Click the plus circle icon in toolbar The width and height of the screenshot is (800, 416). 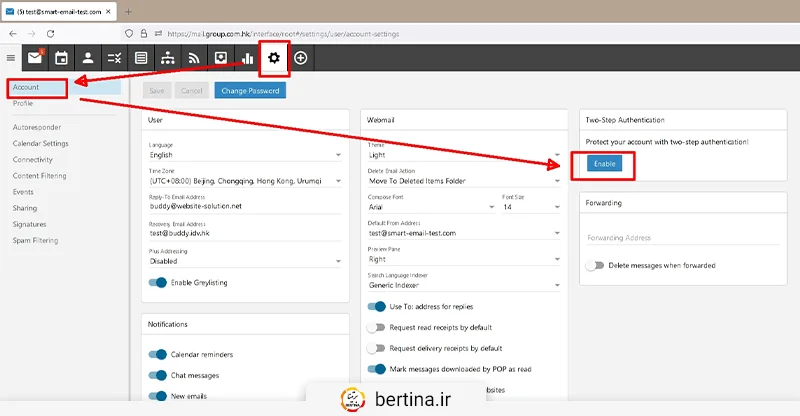[x=300, y=58]
